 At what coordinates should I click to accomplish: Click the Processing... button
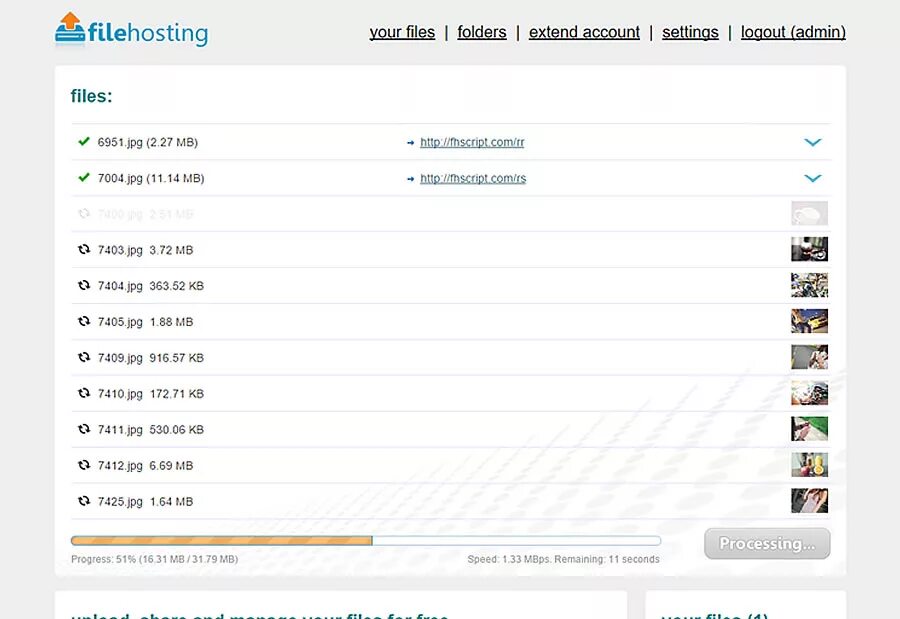point(767,543)
